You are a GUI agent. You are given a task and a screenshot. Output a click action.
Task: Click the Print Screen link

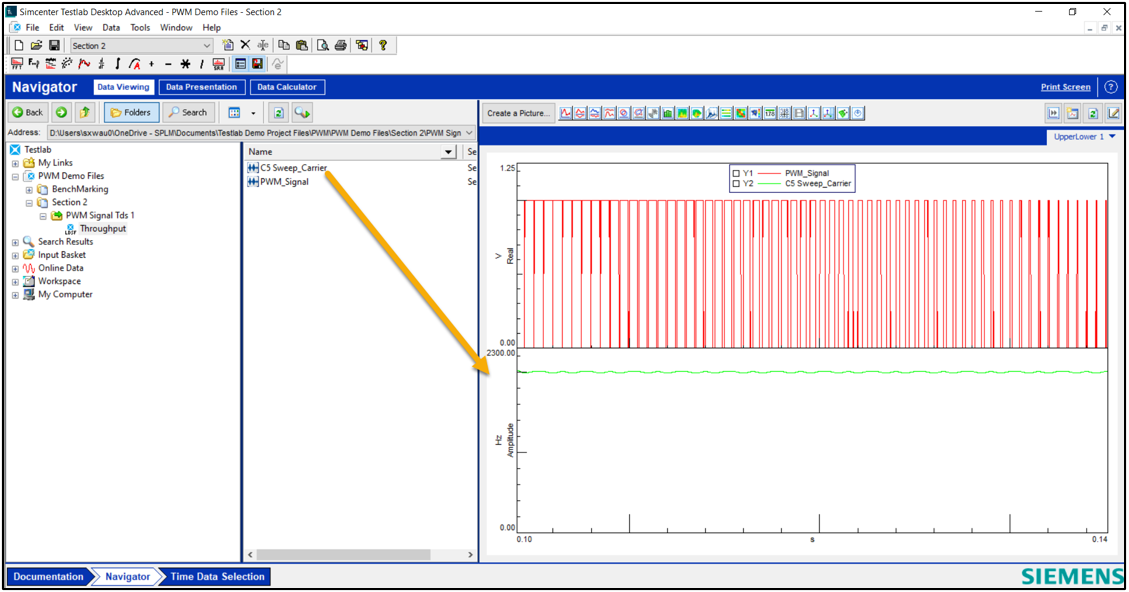click(x=1066, y=87)
